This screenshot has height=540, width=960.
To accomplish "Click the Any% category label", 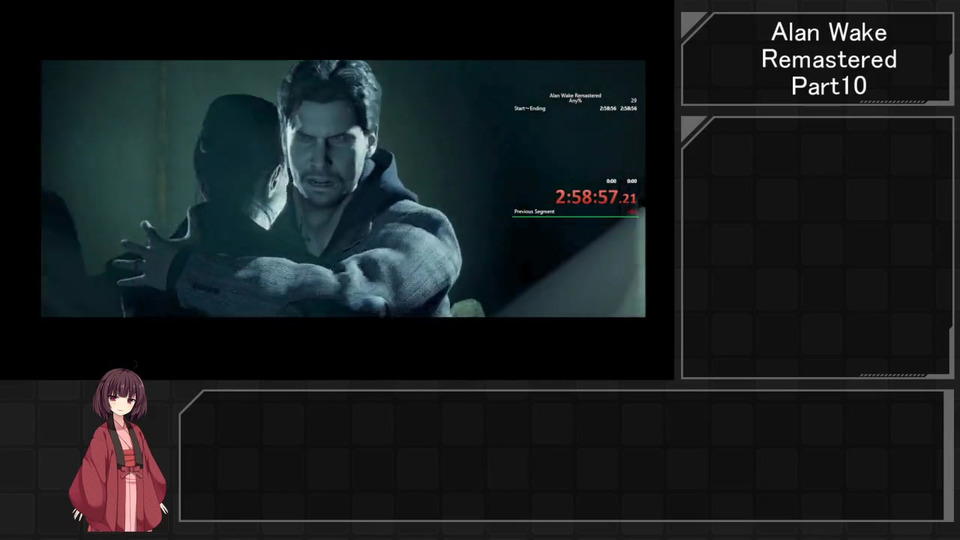I will pyautogui.click(x=575, y=101).
